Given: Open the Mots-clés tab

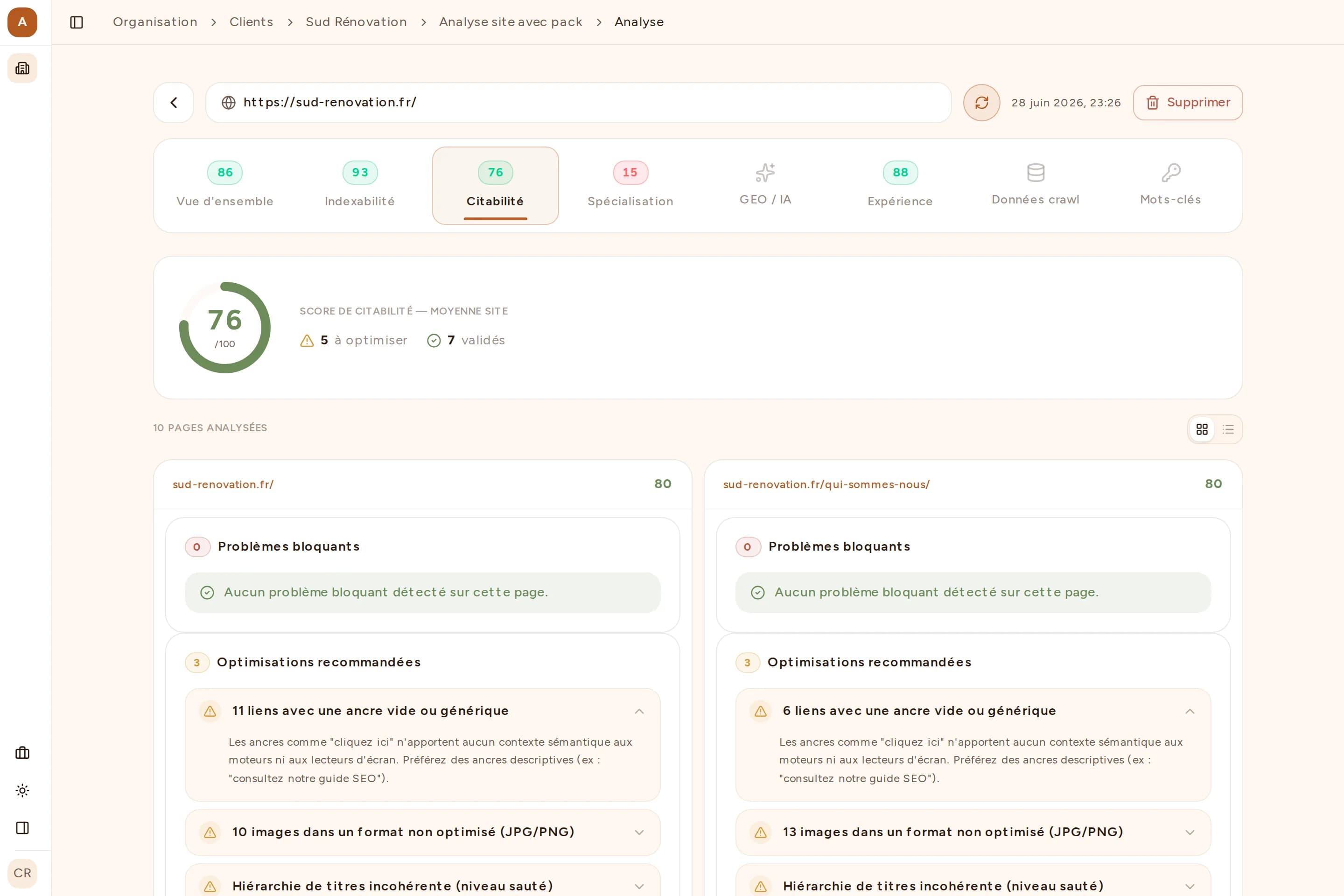Looking at the screenshot, I should pyautogui.click(x=1170, y=185).
